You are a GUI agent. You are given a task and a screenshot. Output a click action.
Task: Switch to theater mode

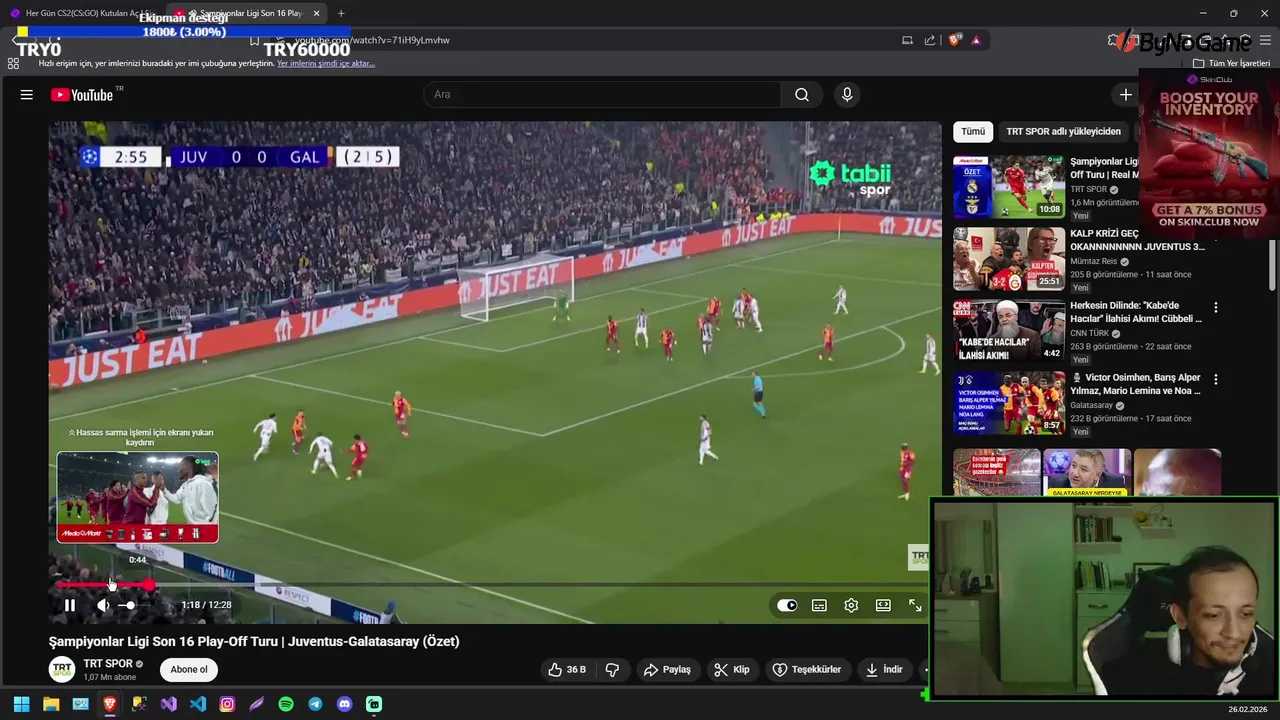point(883,605)
